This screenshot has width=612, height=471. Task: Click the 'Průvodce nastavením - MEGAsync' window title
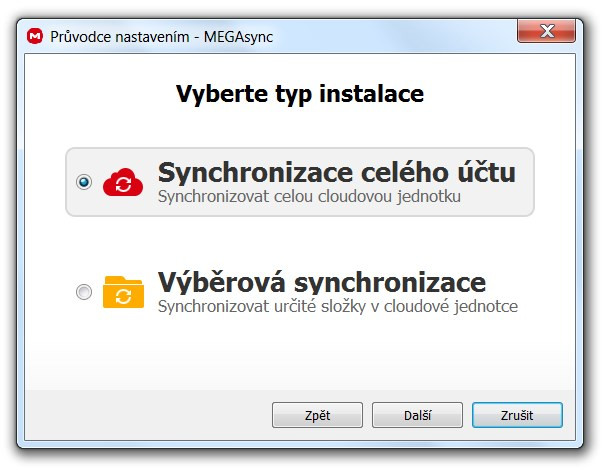162,37
